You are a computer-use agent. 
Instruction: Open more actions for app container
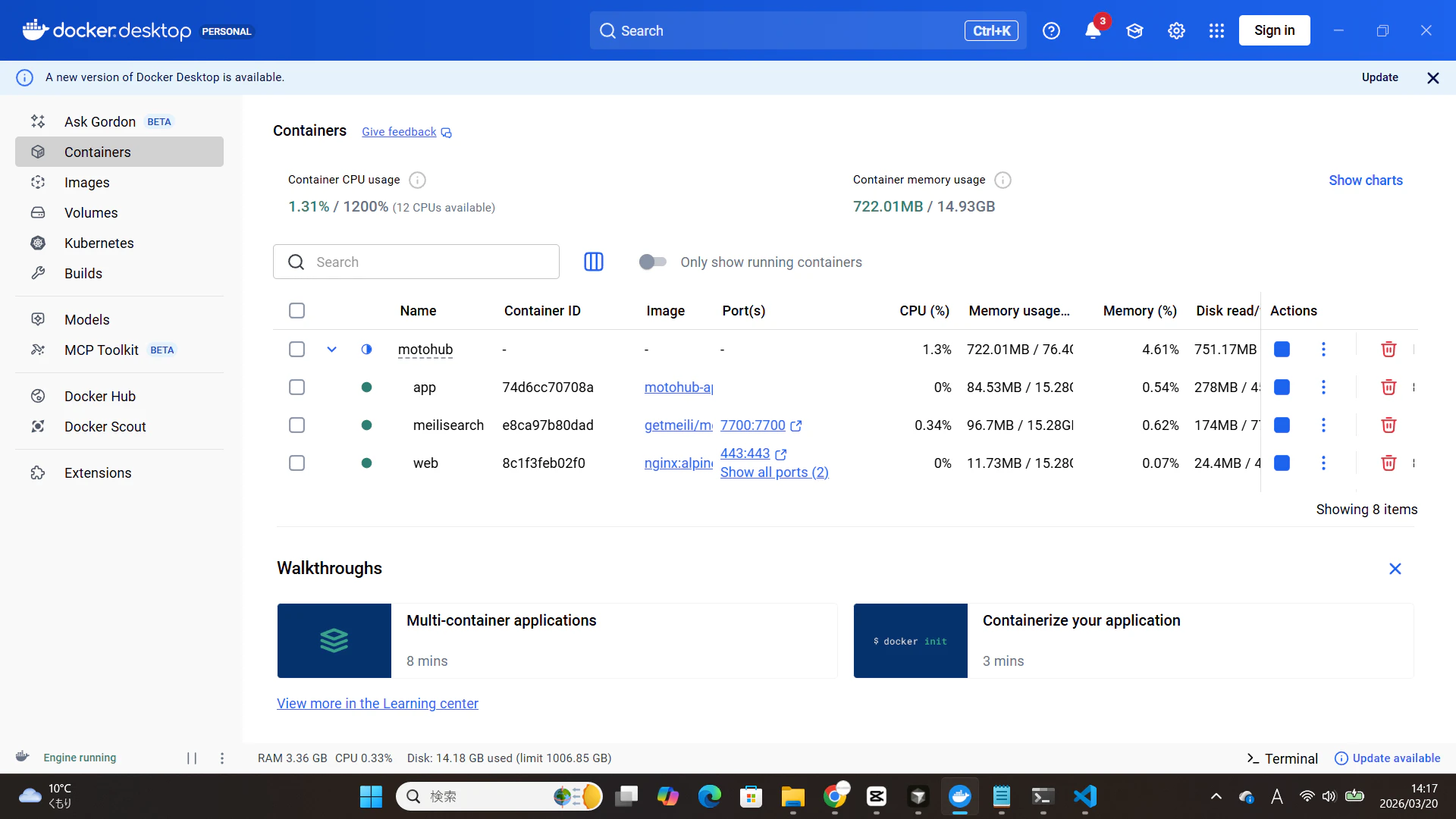[1323, 387]
